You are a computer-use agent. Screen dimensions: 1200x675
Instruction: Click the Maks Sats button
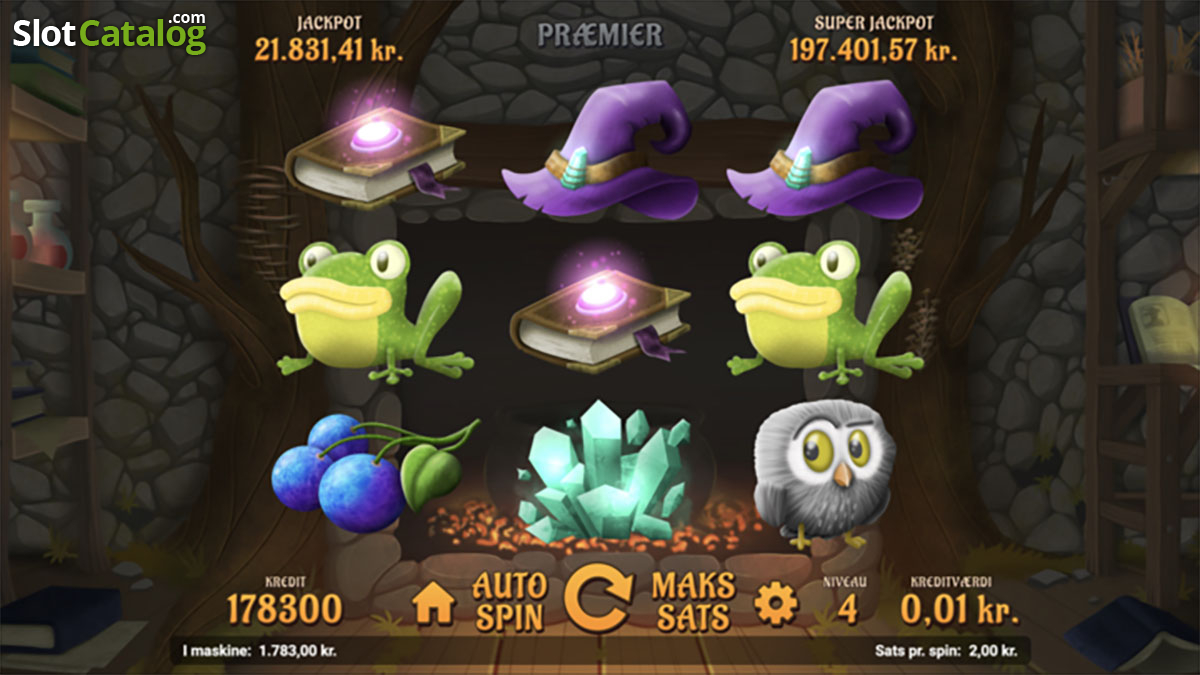(693, 600)
